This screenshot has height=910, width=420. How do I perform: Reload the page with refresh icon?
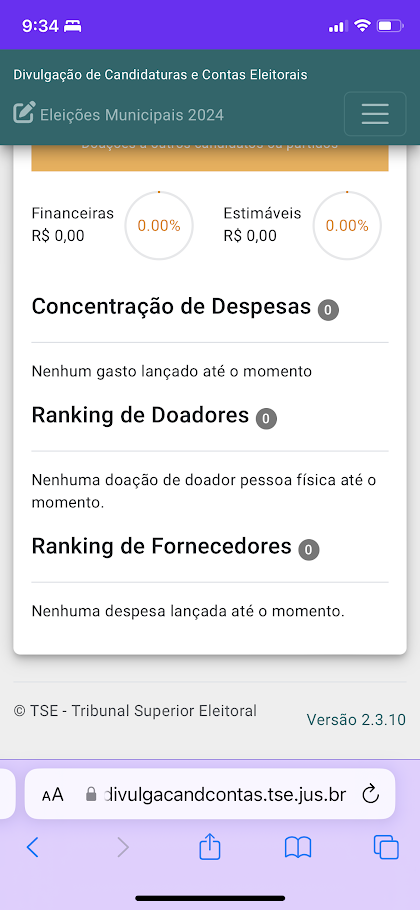tap(370, 794)
